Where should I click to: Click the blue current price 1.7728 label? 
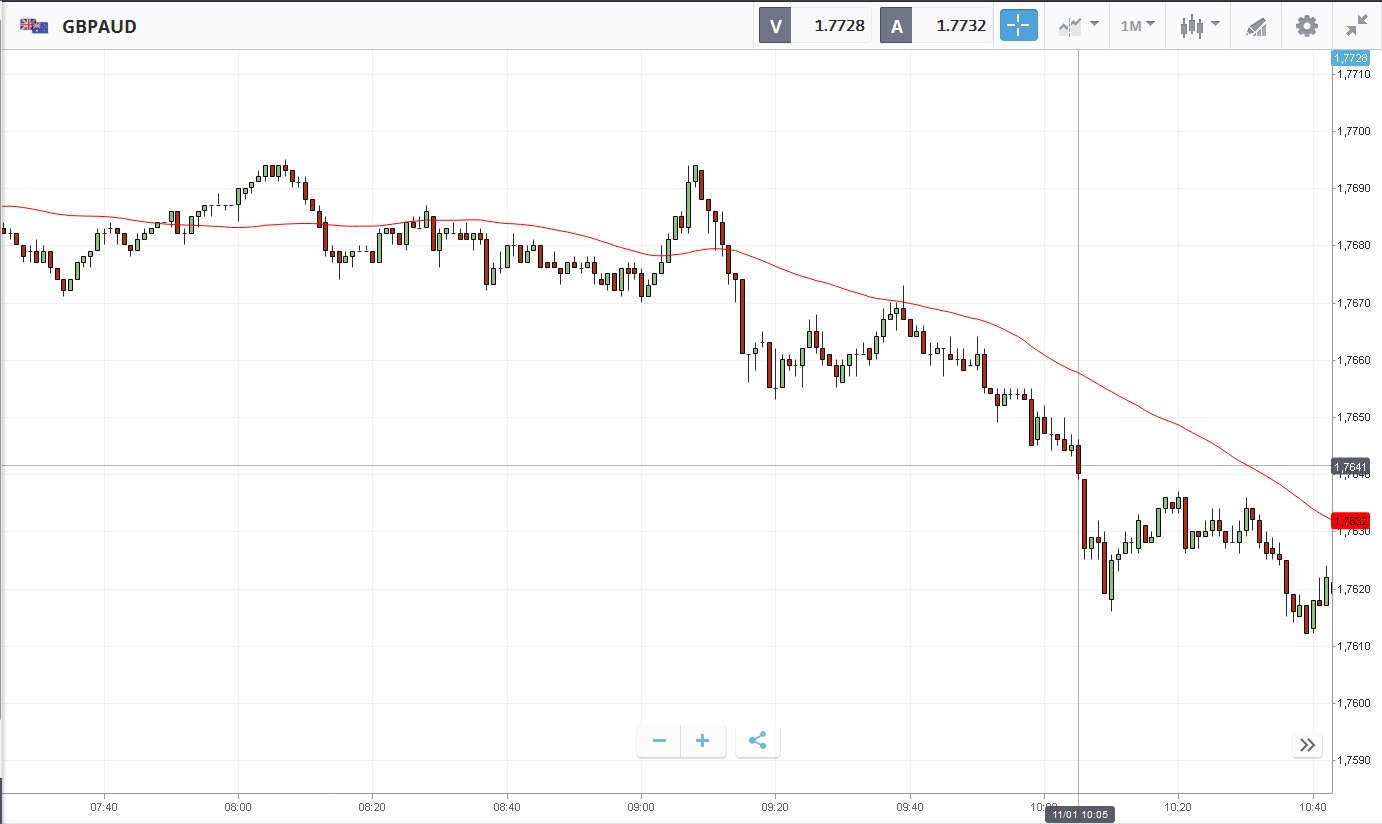[1350, 58]
